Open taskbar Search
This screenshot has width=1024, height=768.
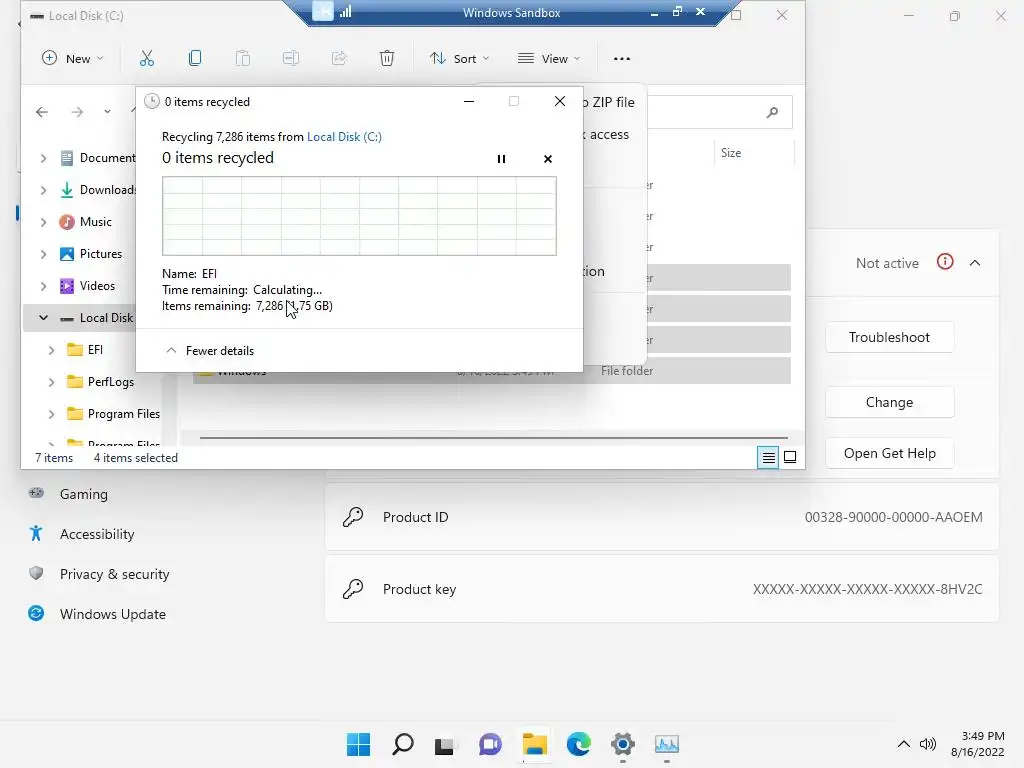402,744
